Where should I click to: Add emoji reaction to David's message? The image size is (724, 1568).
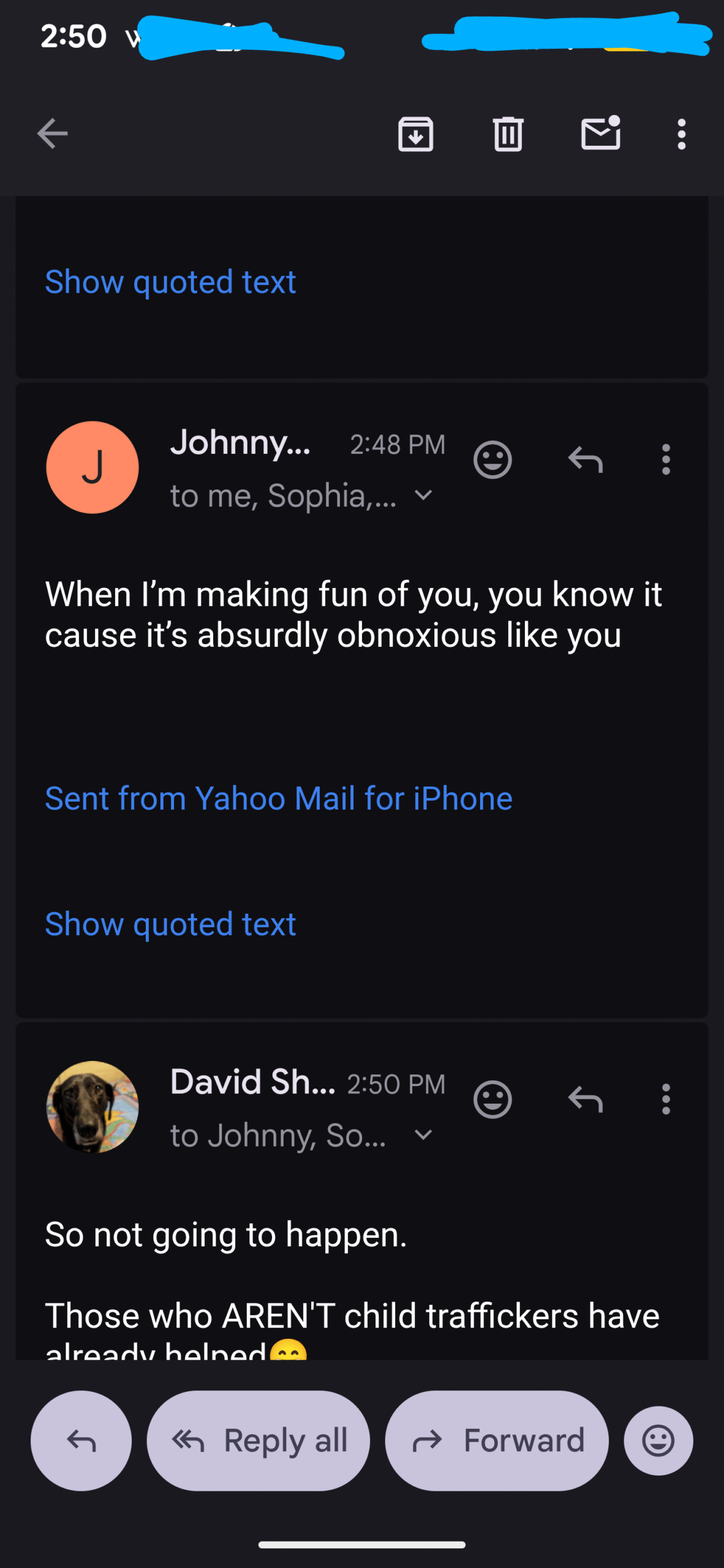coord(492,1099)
